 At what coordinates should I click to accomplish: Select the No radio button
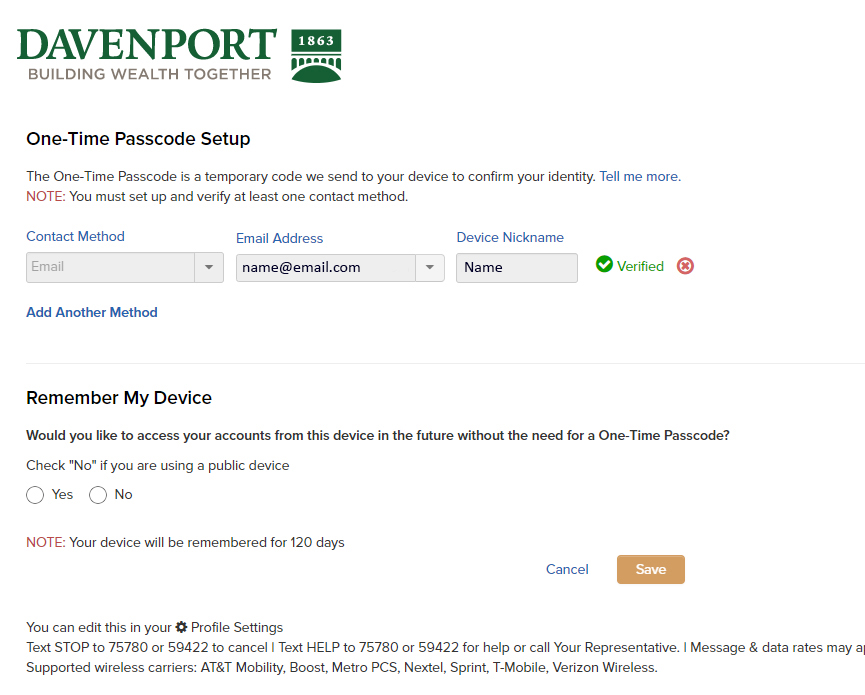tap(98, 495)
